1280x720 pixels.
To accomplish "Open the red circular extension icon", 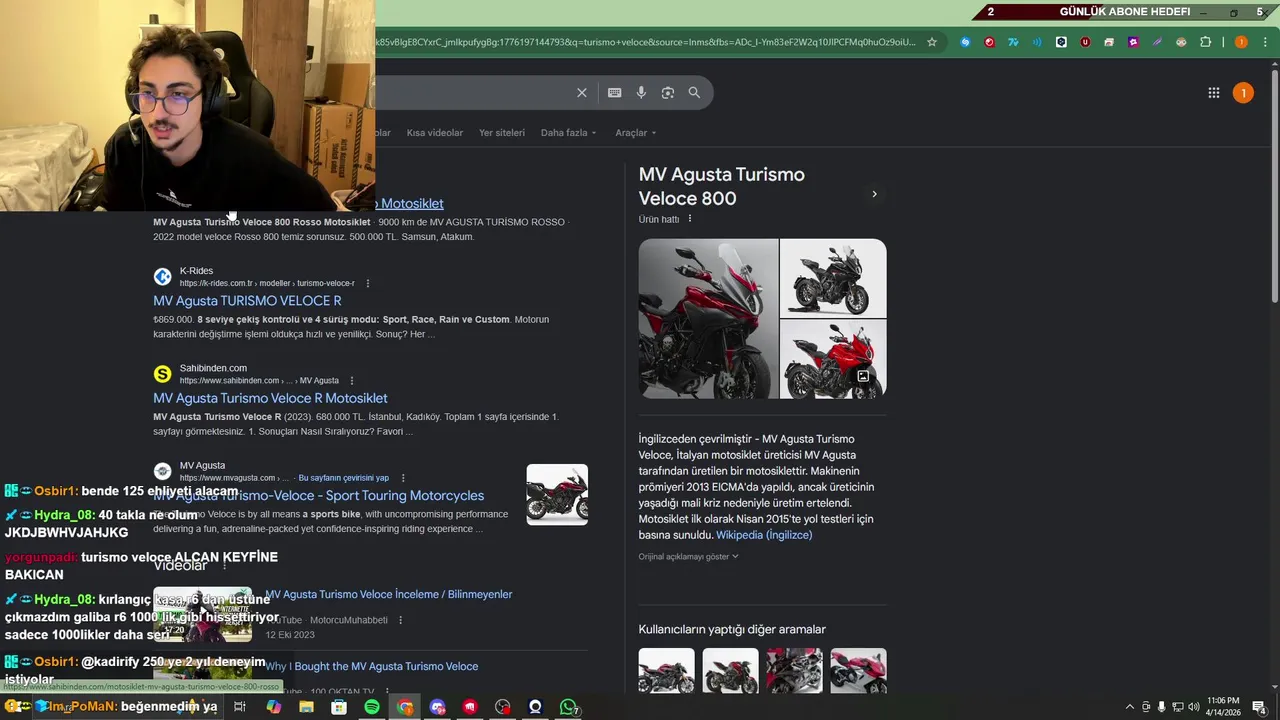I will click(989, 42).
